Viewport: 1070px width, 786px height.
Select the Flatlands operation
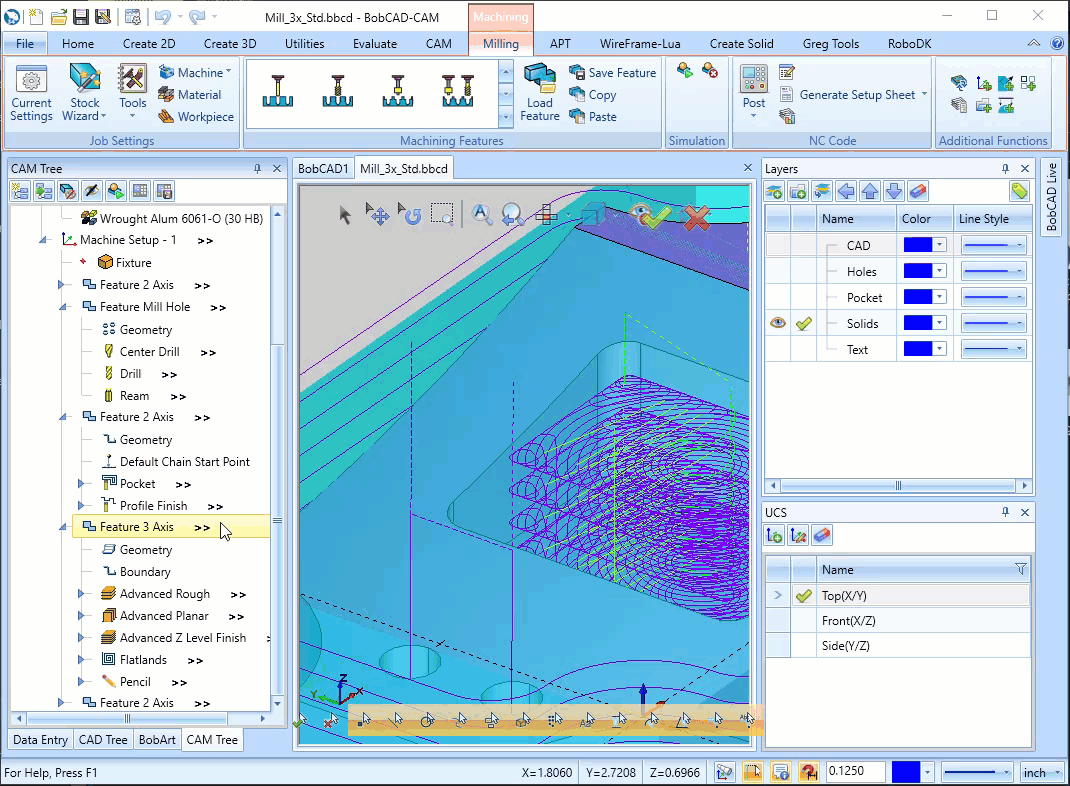pyautogui.click(x=143, y=660)
